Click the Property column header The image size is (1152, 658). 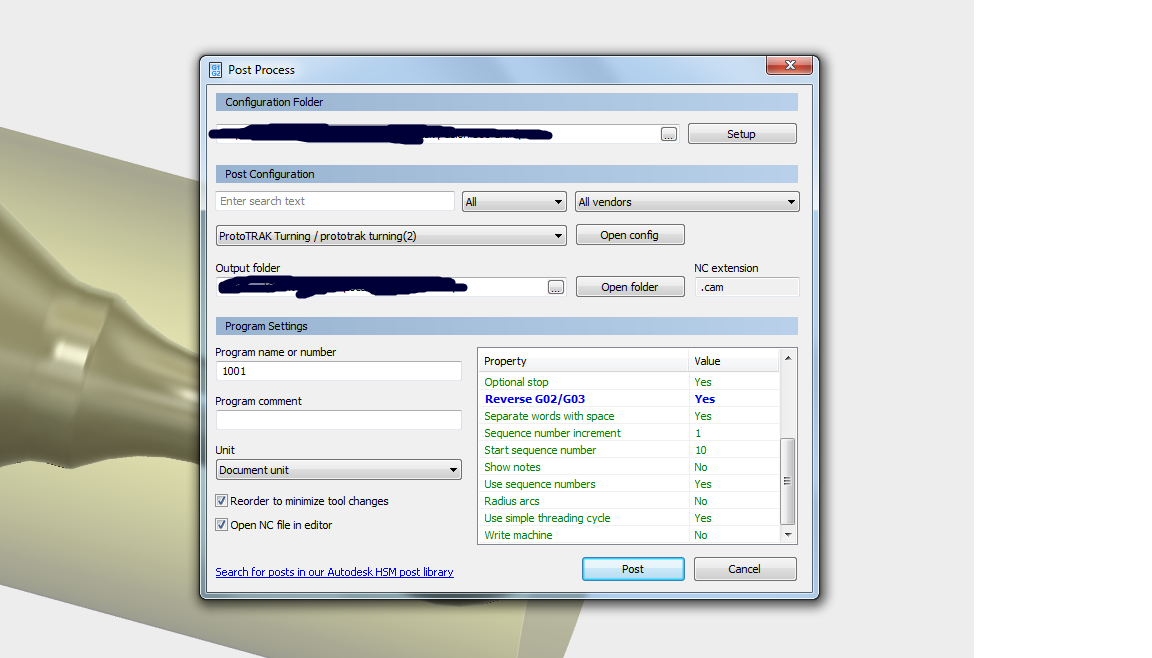[583, 361]
